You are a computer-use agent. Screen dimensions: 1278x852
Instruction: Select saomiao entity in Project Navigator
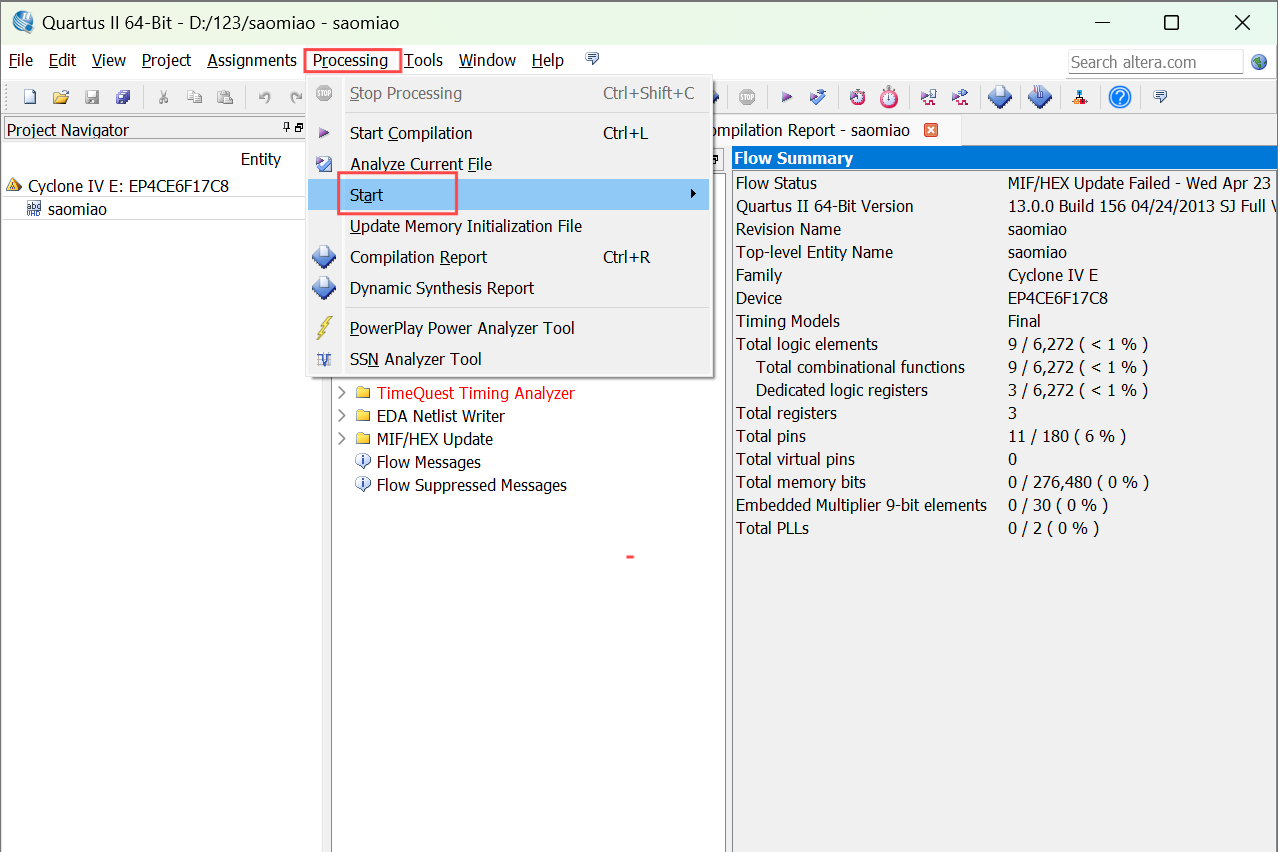coord(77,209)
